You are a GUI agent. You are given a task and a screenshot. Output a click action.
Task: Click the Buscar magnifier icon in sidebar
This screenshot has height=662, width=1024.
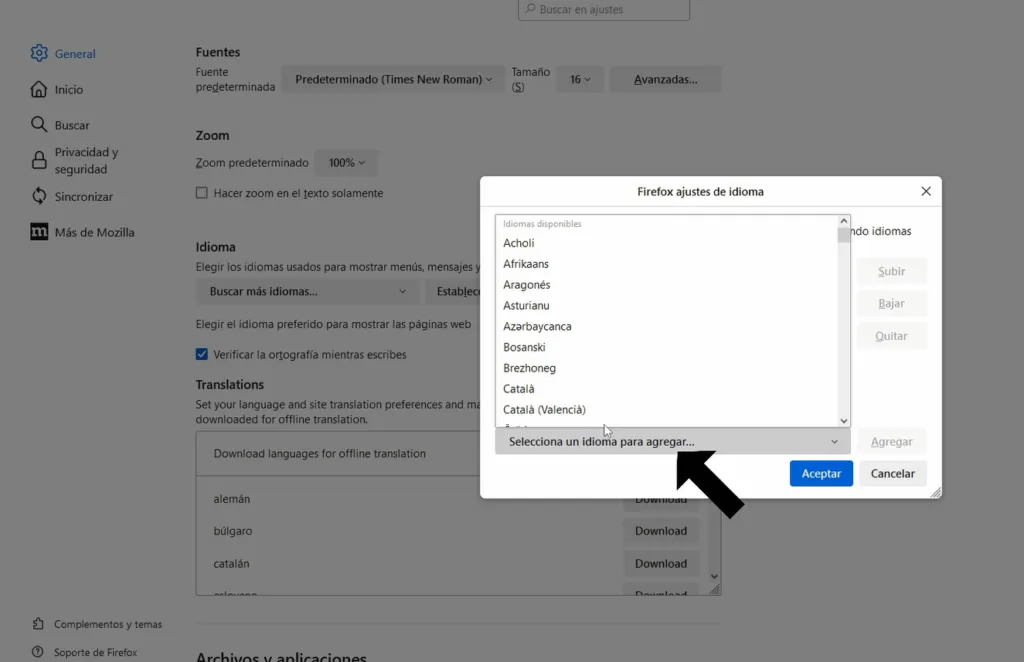[x=39, y=124]
